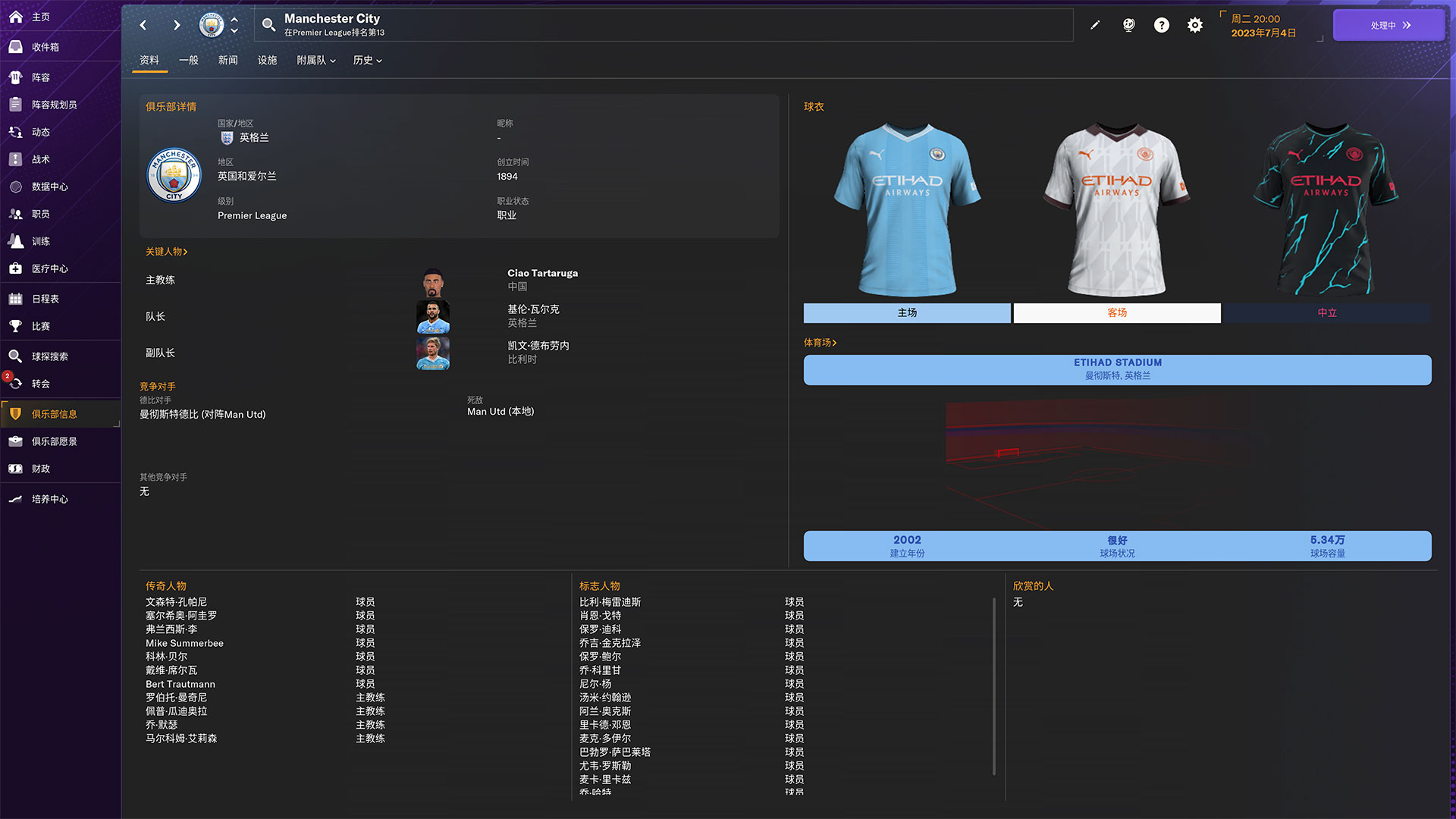Click the 处理中 continue button
Screen dimensions: 1456x819
(x=1389, y=25)
